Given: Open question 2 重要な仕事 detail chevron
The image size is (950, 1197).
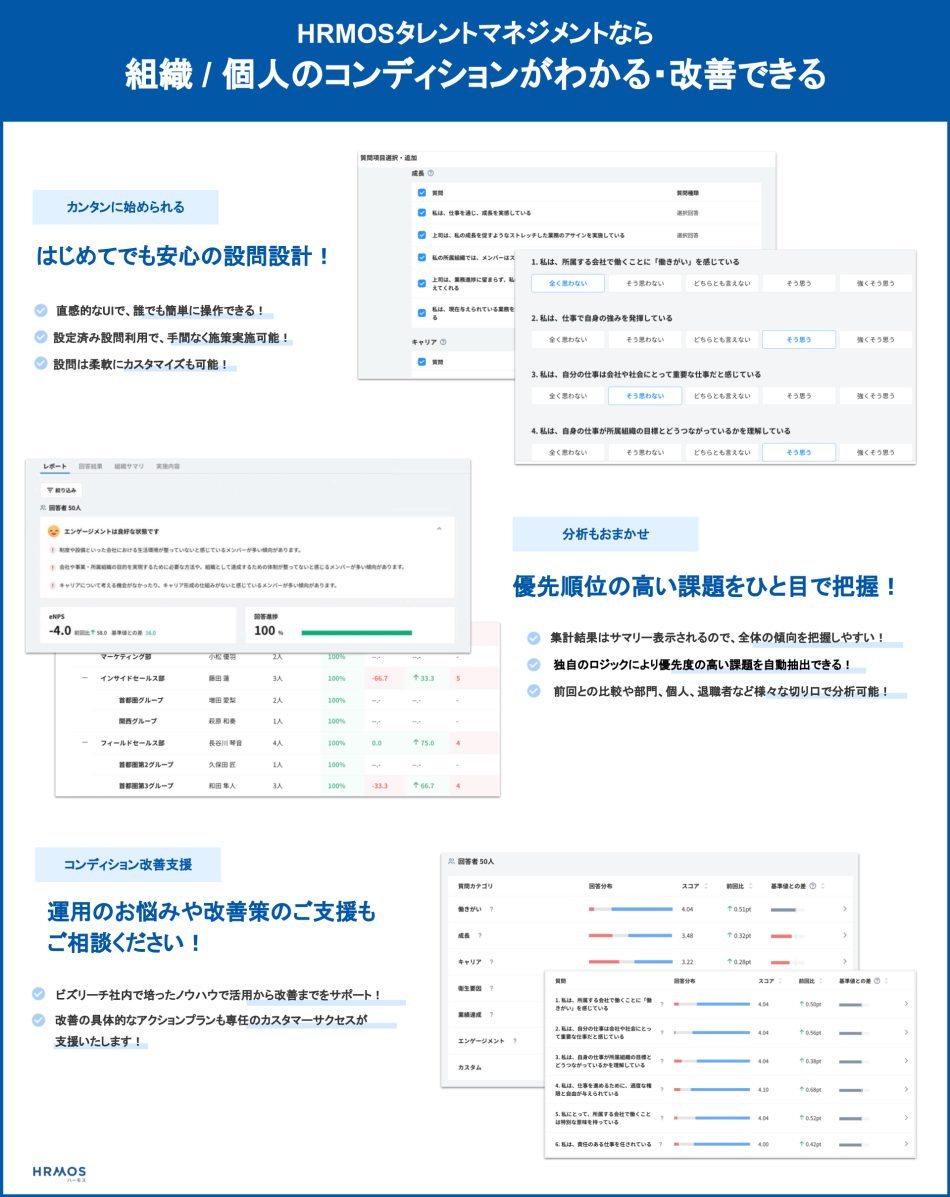Looking at the screenshot, I should pos(906,1032).
